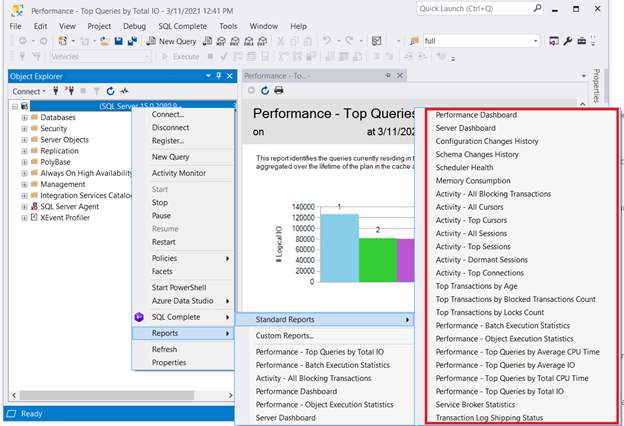Click the Undo arrow icon in toolbar
Viewport: 624px width, 426px height.
pos(327,41)
